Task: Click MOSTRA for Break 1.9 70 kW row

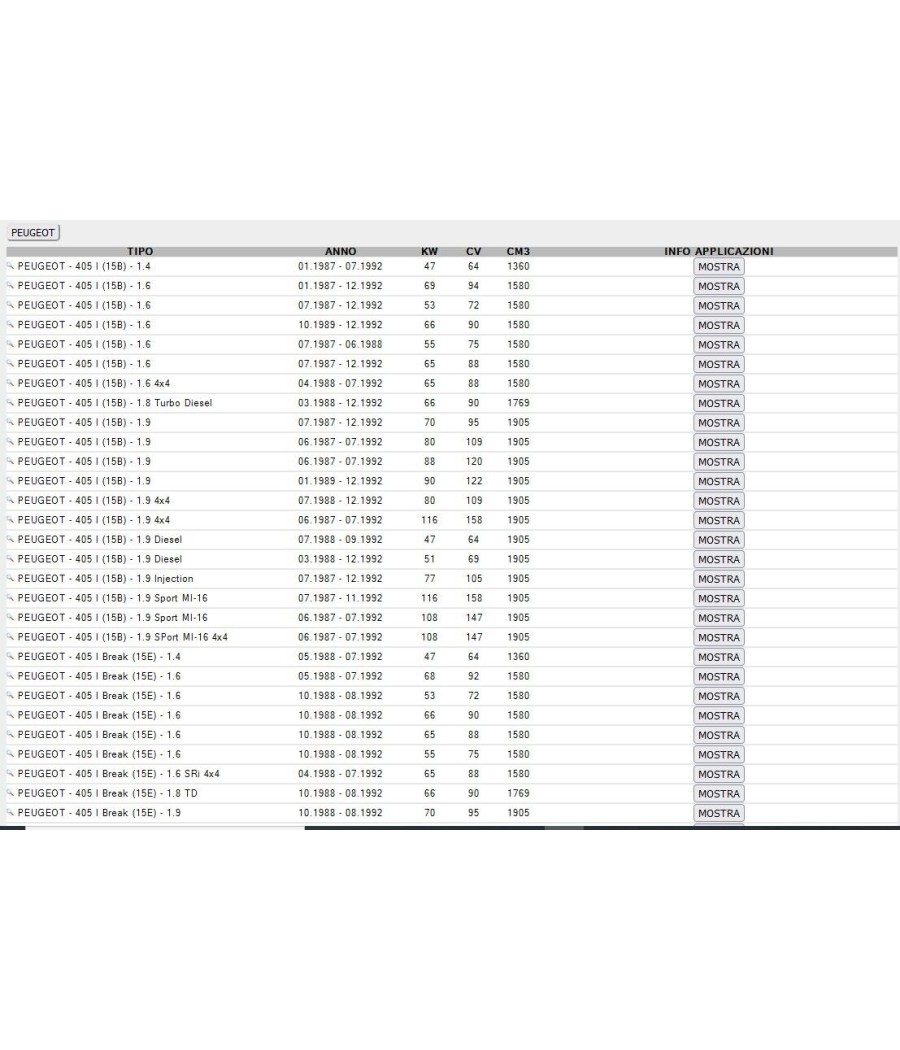Action: point(719,813)
